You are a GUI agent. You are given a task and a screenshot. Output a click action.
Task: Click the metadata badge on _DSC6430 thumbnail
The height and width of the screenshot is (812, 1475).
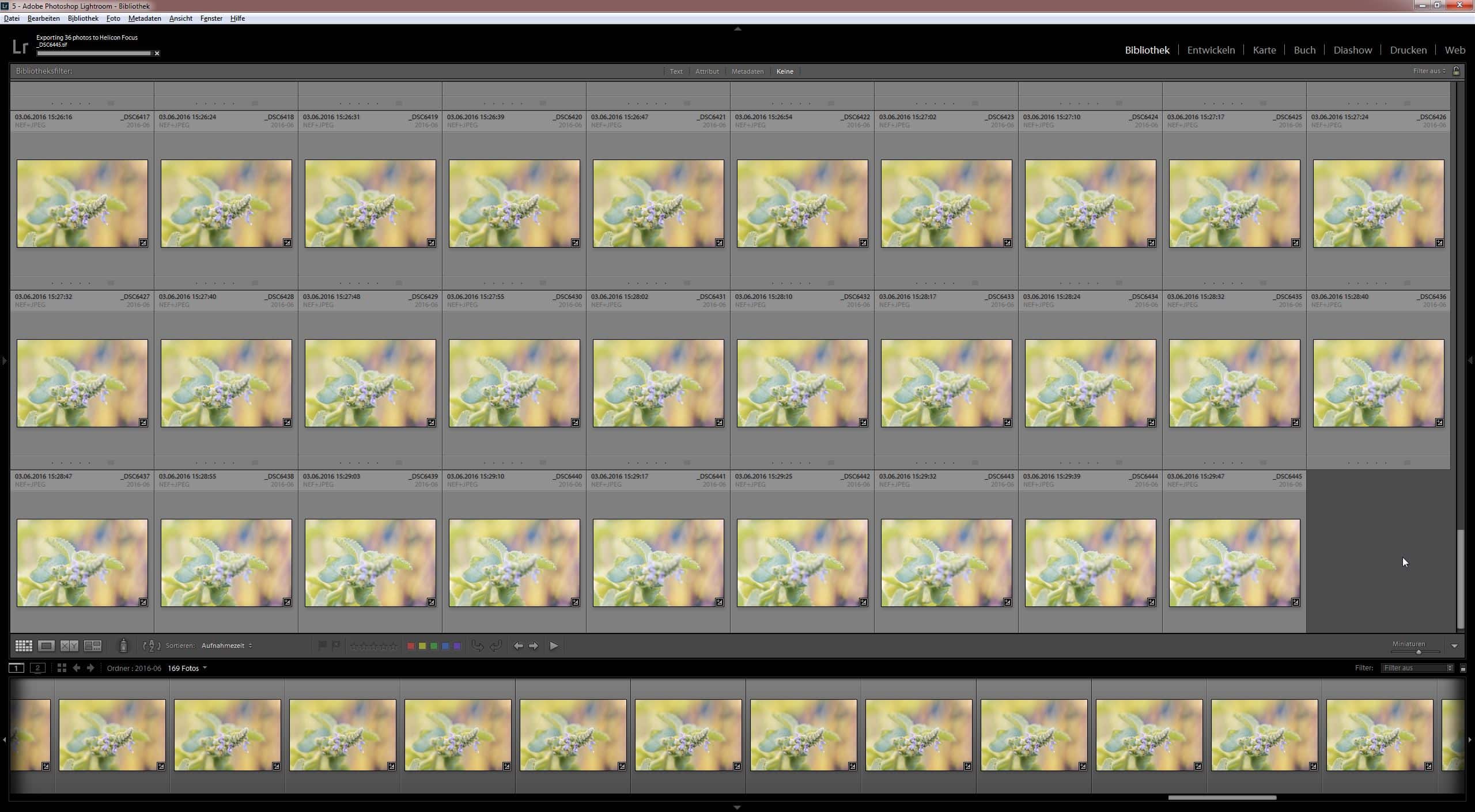click(x=575, y=423)
